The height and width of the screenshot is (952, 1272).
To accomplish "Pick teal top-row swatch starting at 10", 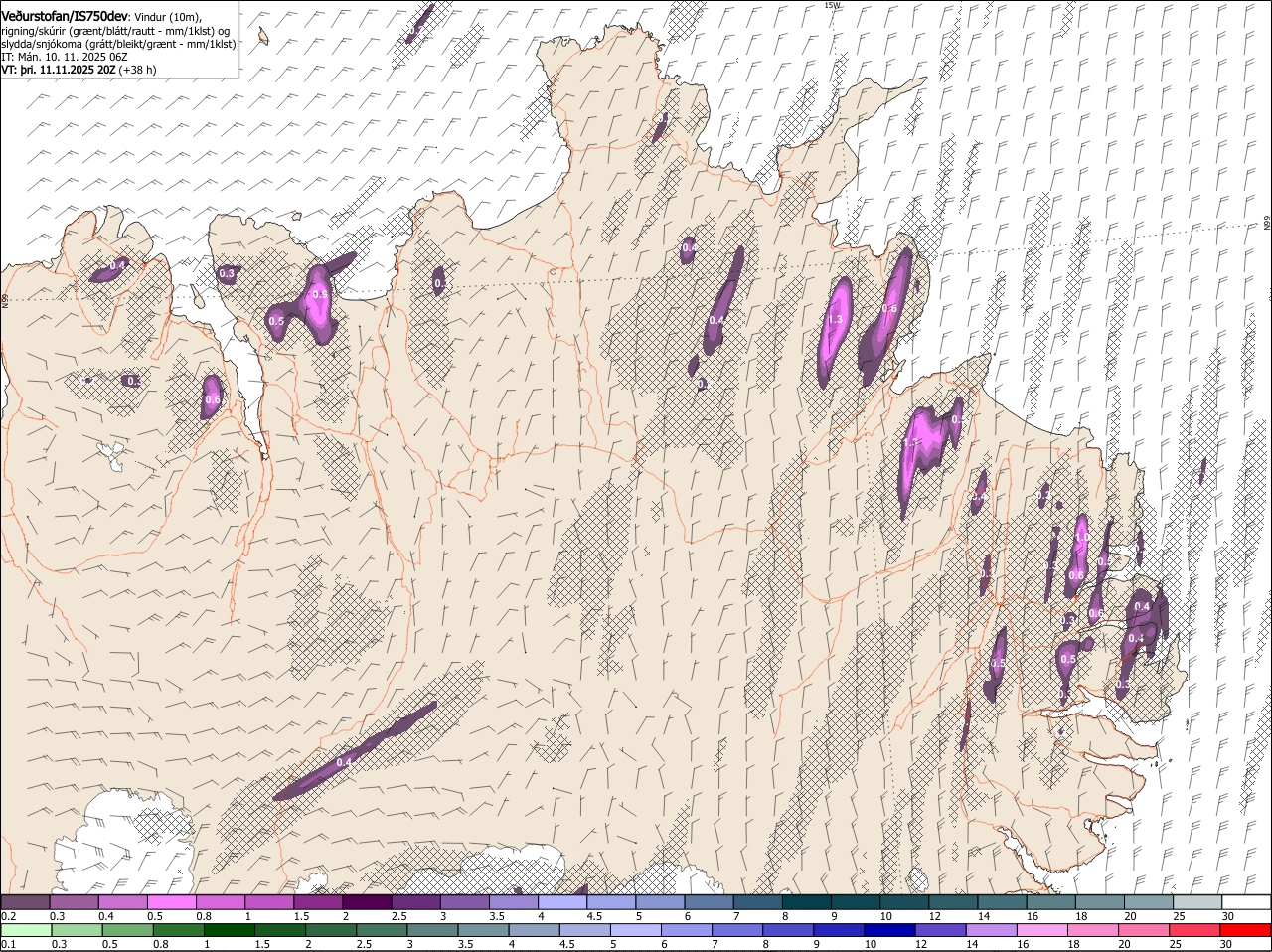I will [x=903, y=901].
